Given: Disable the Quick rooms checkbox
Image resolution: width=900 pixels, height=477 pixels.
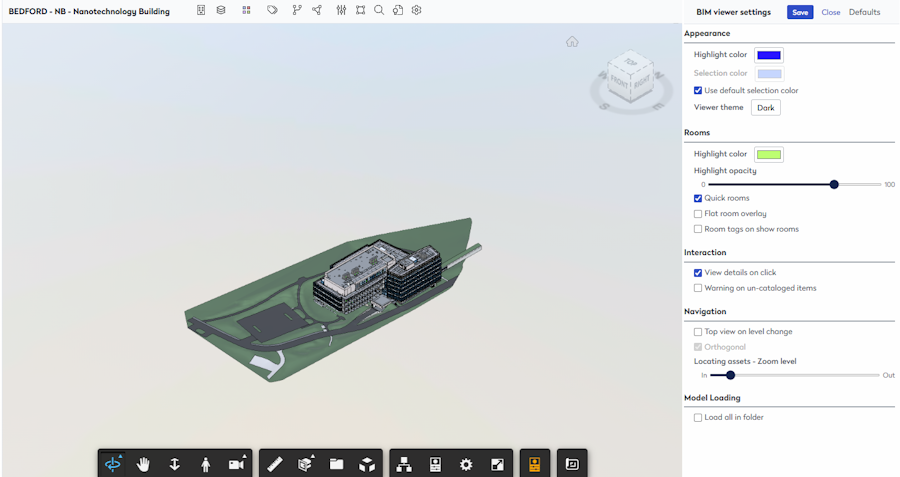Looking at the screenshot, I should [698, 198].
